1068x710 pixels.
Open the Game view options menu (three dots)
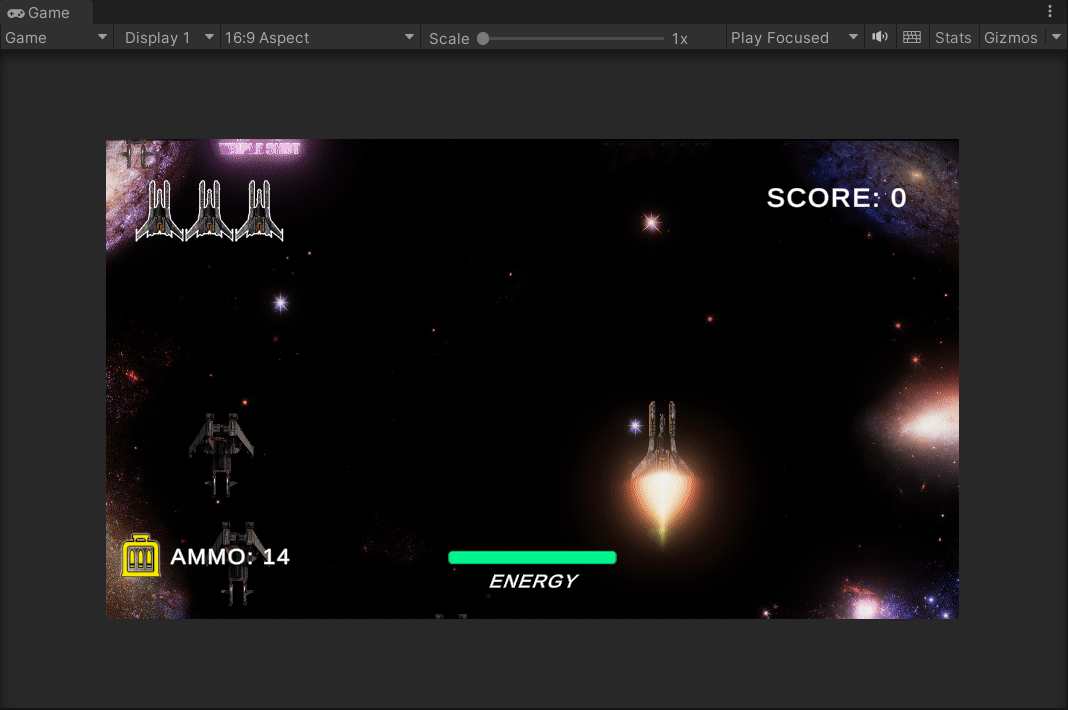[x=1049, y=12]
